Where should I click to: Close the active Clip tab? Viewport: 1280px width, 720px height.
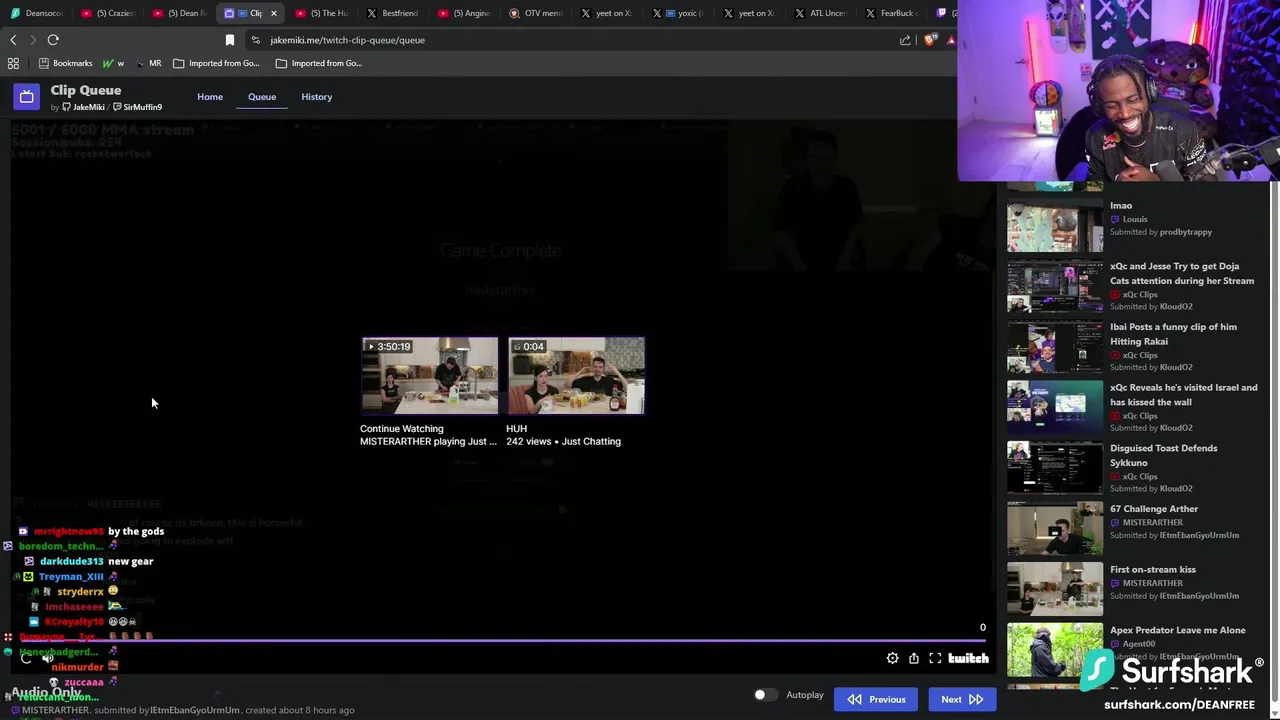click(273, 13)
